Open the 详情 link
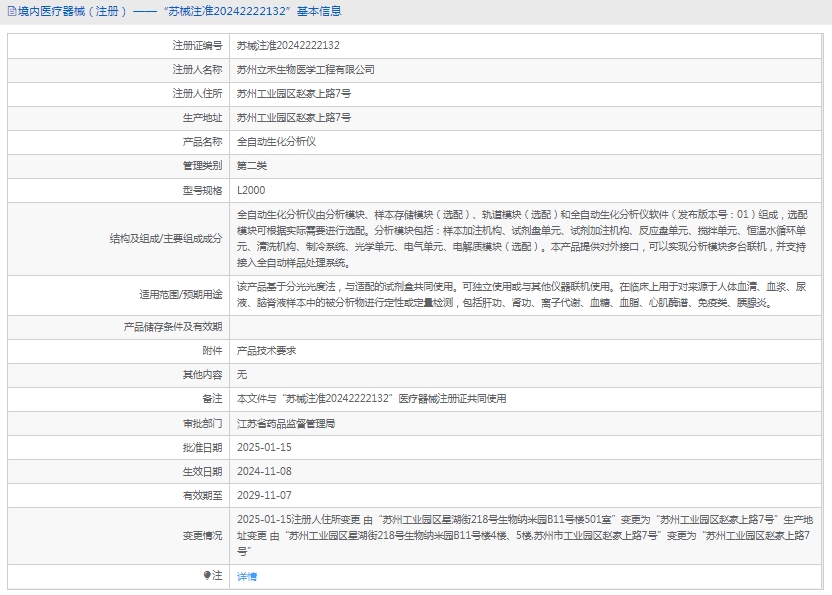The width and height of the screenshot is (832, 595). coord(246,576)
